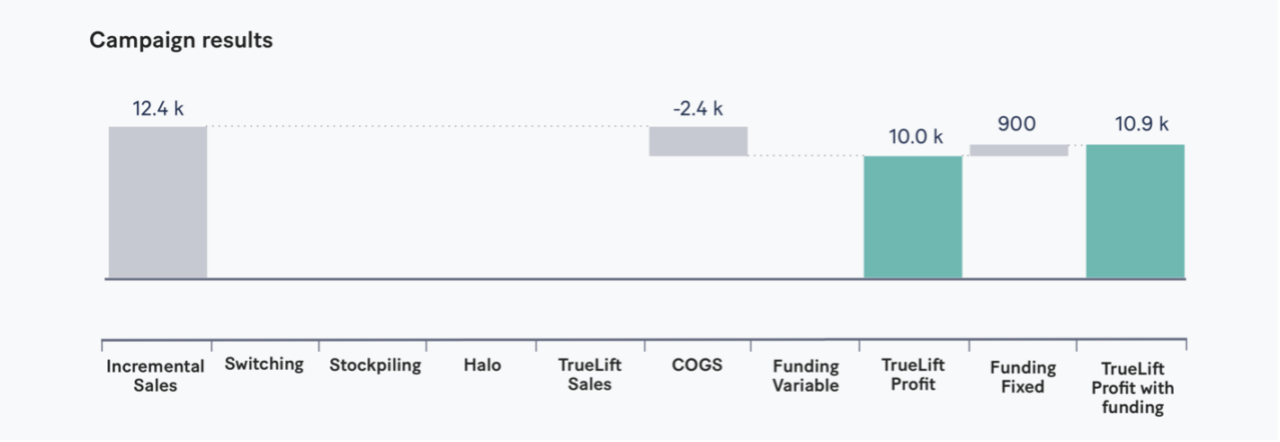Click the Funding Fixed axis label
The height and width of the screenshot is (442, 1280).
pos(1021,376)
